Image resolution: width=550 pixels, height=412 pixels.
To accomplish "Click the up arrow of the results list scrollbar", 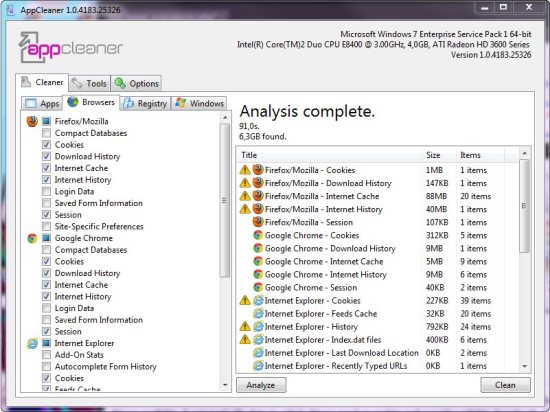I will point(524,154).
